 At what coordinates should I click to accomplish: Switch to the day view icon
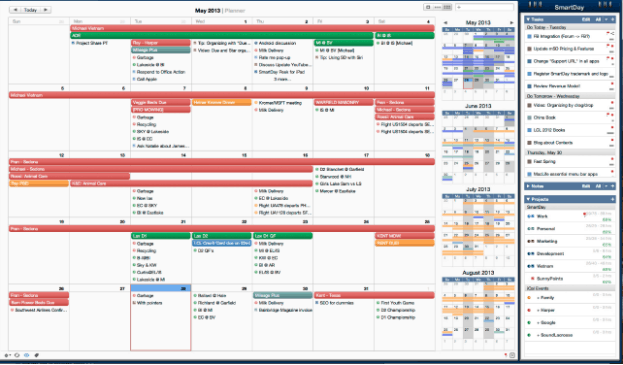(x=428, y=7)
